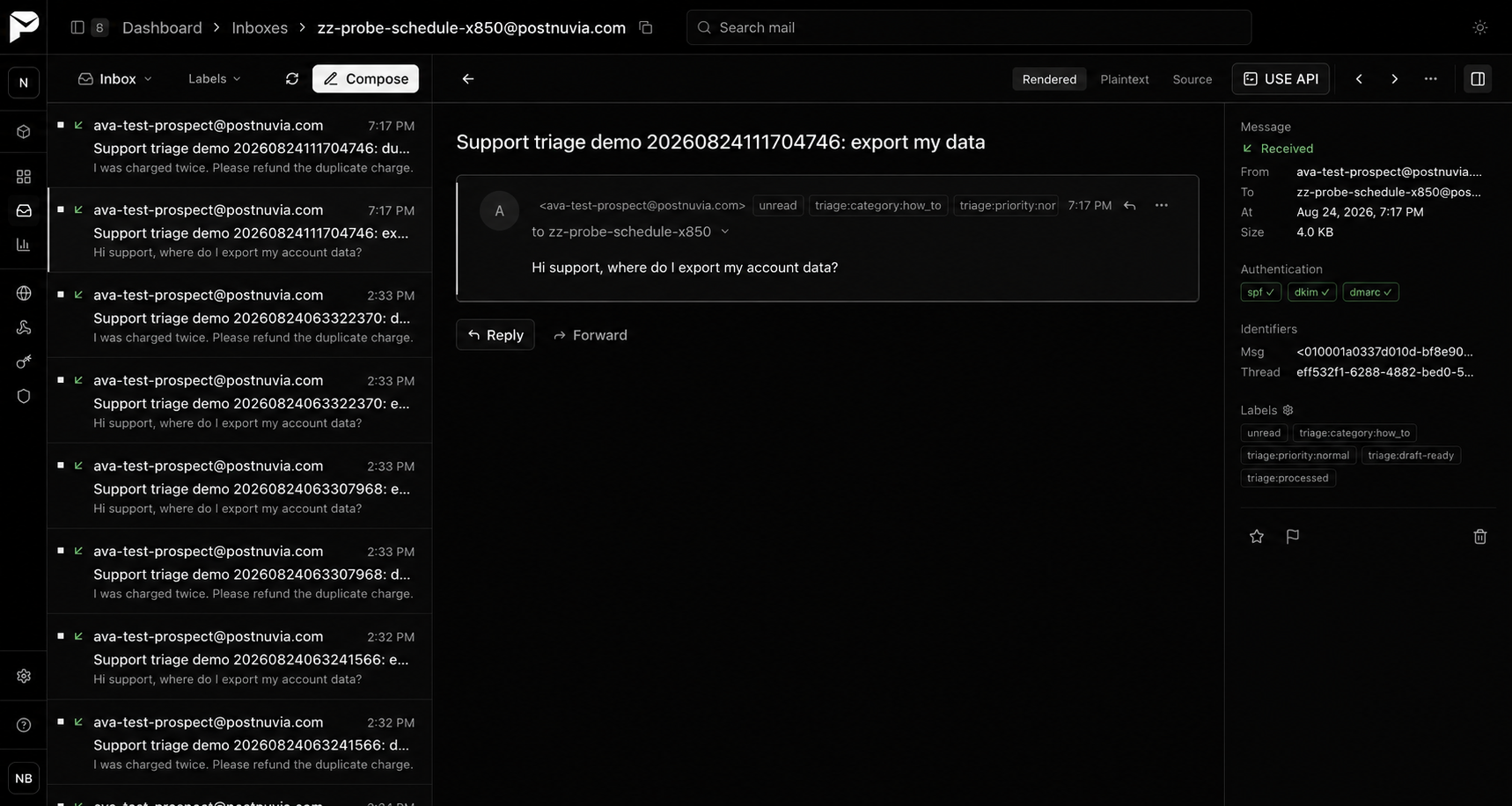
Task: Open the settings gear in the left sidebar
Action: (24, 676)
